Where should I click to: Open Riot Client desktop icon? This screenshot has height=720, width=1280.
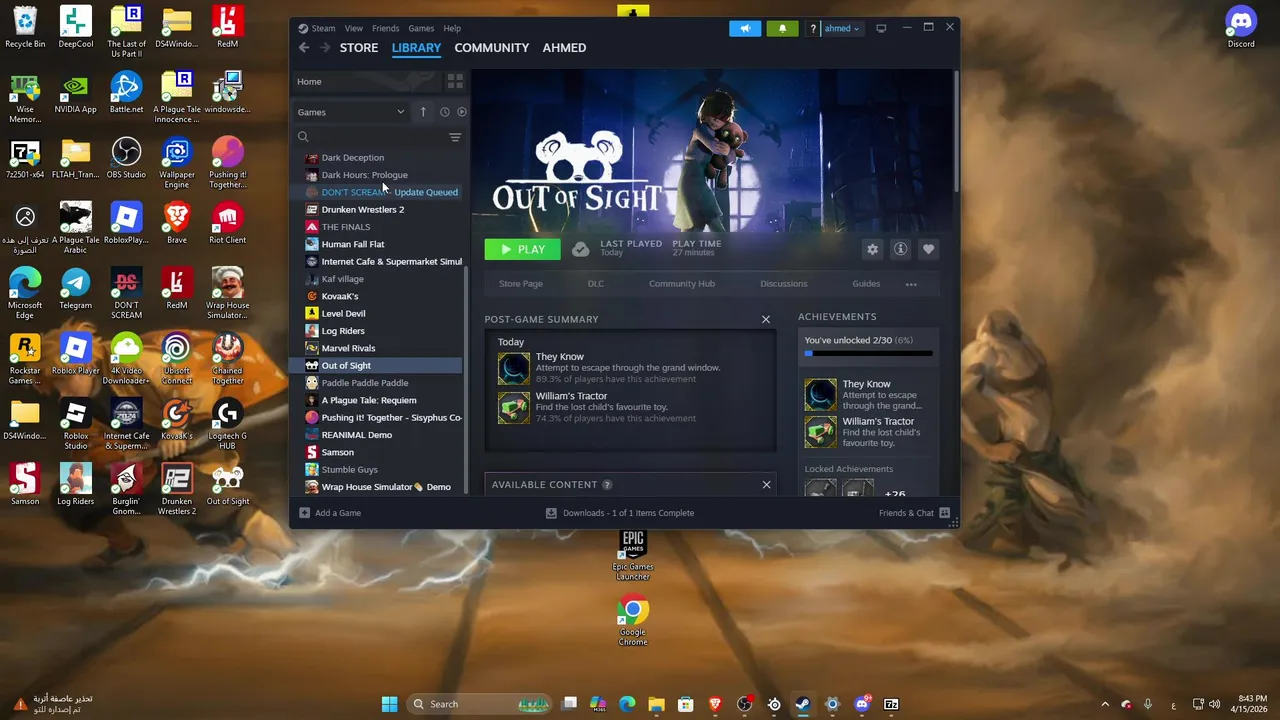tap(227, 223)
